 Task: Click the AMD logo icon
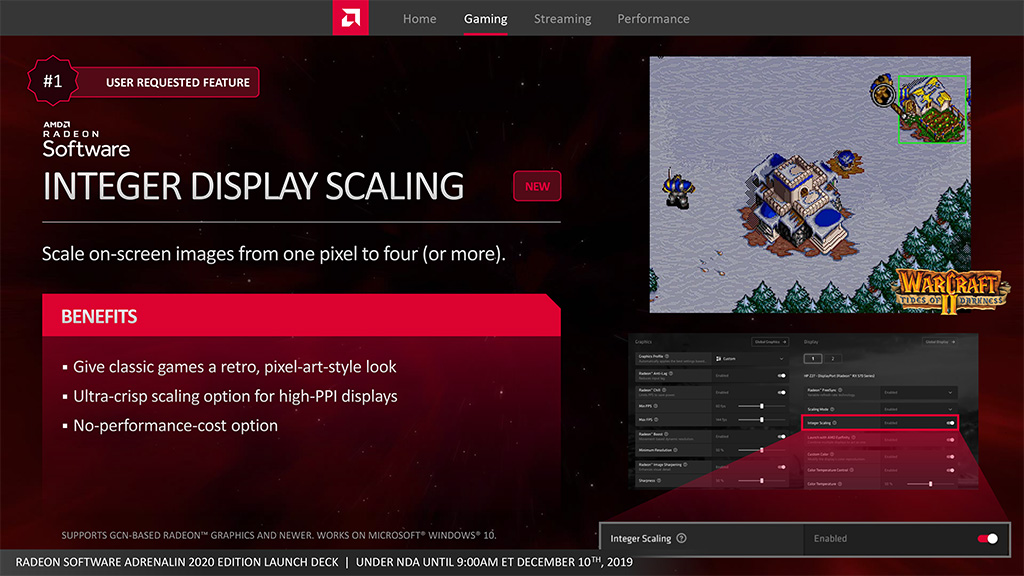[x=351, y=18]
